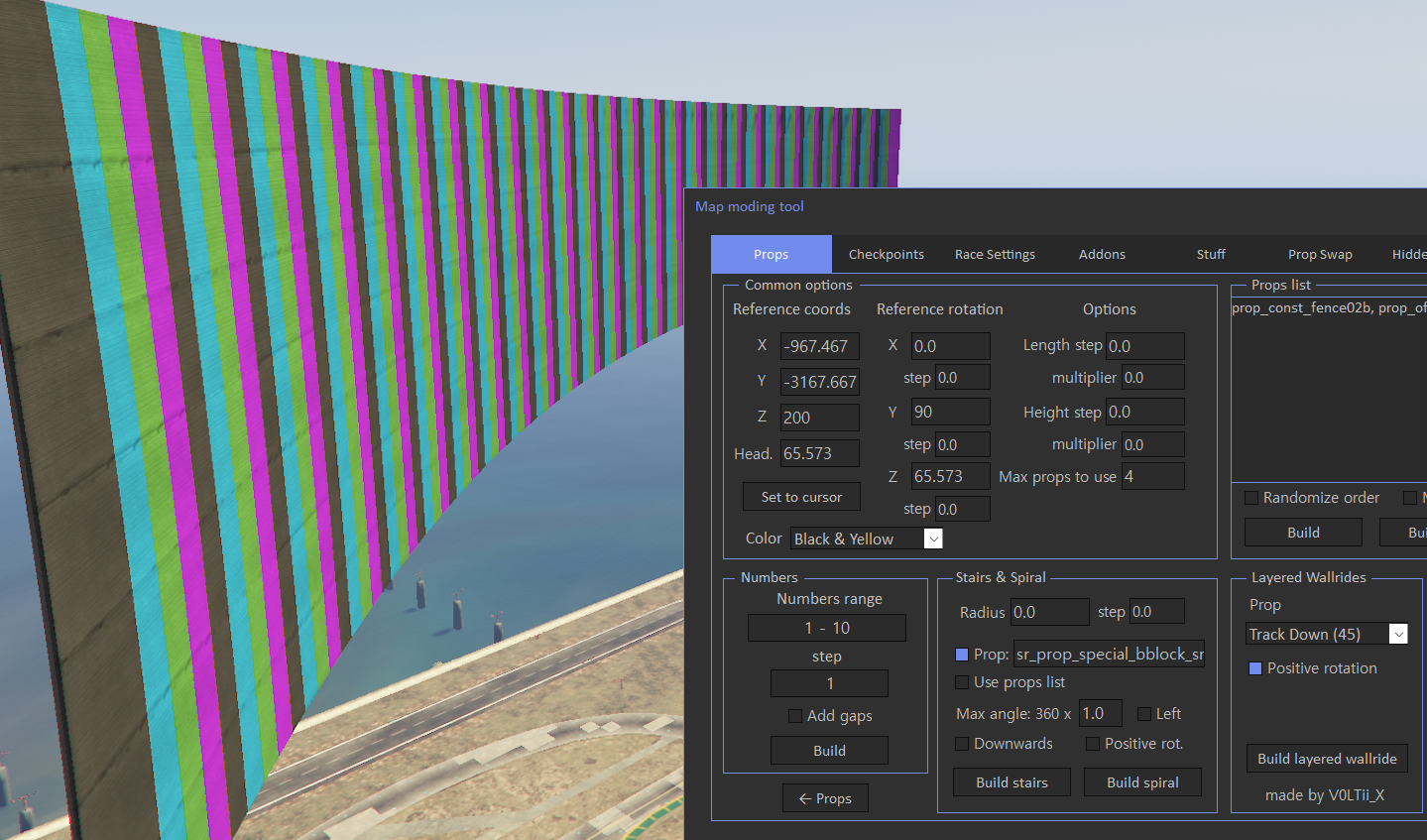This screenshot has height=840, width=1427.
Task: Click the Build spiral button
Action: click(1142, 782)
